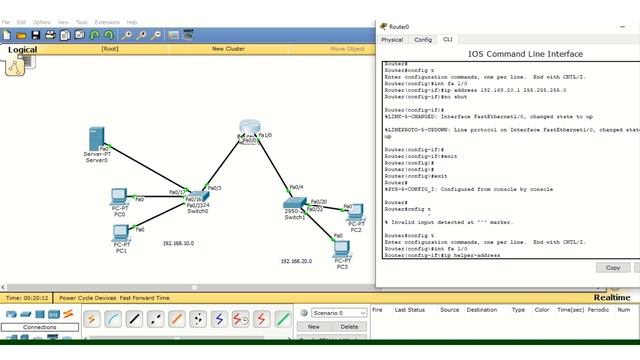The width and height of the screenshot is (640, 360).
Task: Choose the Serial DCE cable with clock
Action: pos(240,319)
